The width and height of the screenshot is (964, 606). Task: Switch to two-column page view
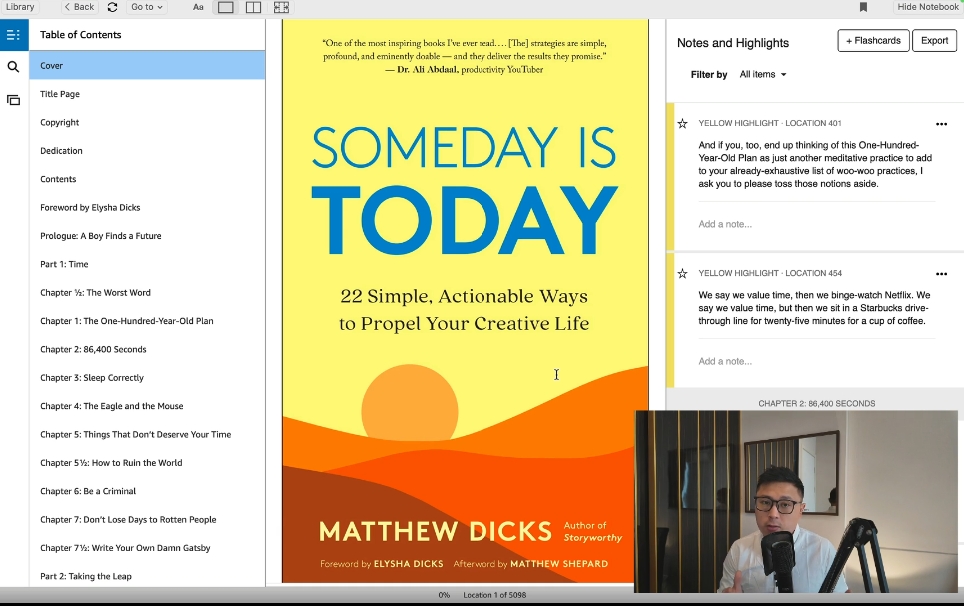click(253, 7)
